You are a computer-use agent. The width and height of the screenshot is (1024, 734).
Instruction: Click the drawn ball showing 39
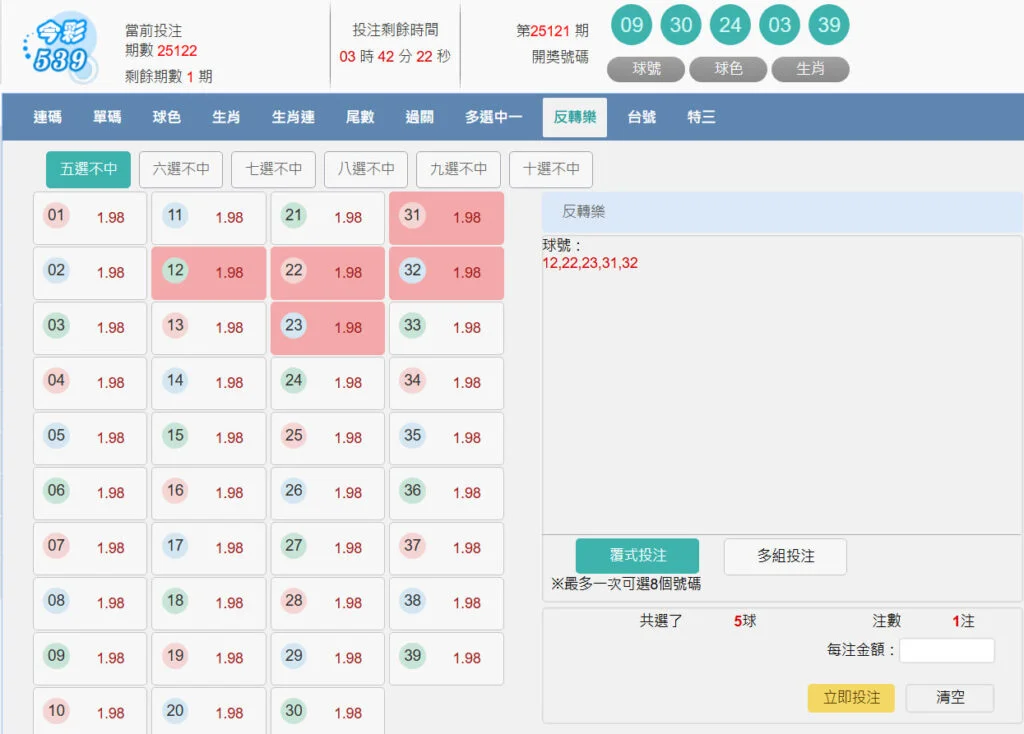828,25
